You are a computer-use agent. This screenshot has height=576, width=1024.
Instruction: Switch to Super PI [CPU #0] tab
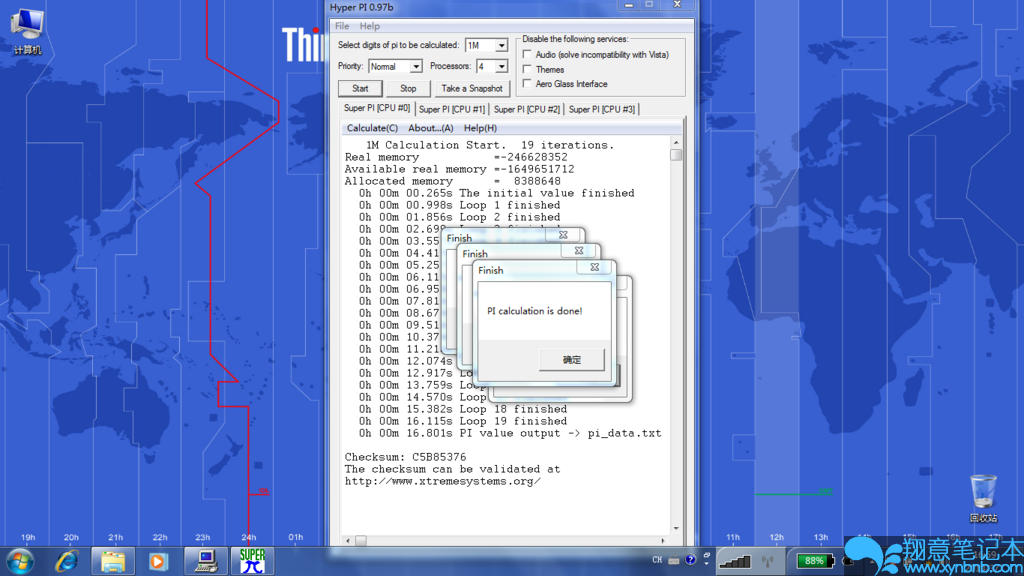click(377, 108)
